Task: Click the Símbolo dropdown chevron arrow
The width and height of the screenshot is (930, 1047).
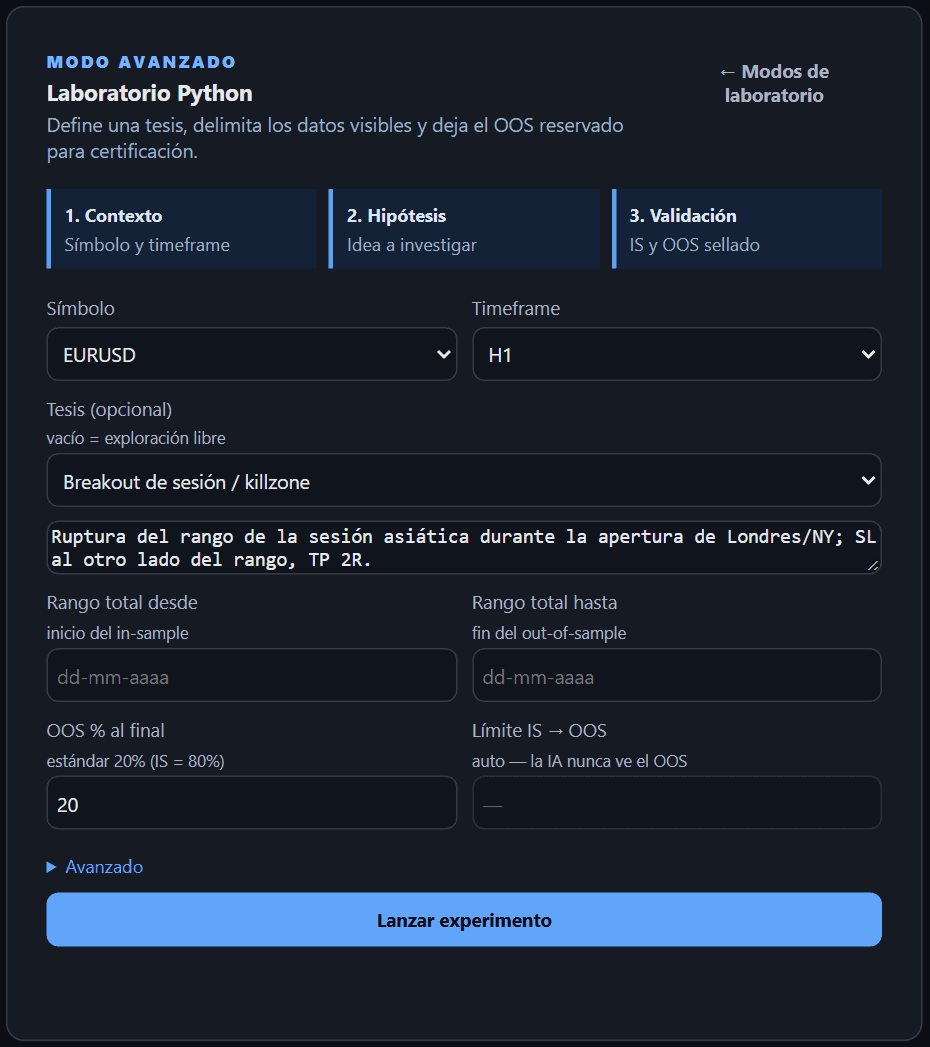Action: click(443, 355)
